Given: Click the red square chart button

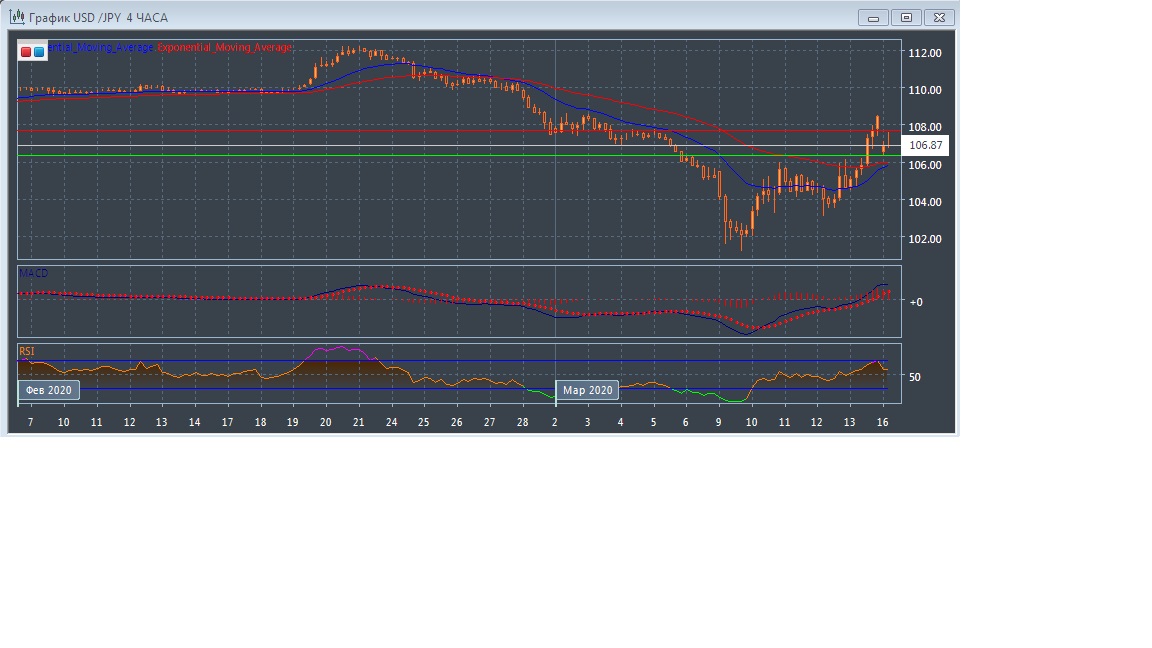Looking at the screenshot, I should tap(26, 51).
